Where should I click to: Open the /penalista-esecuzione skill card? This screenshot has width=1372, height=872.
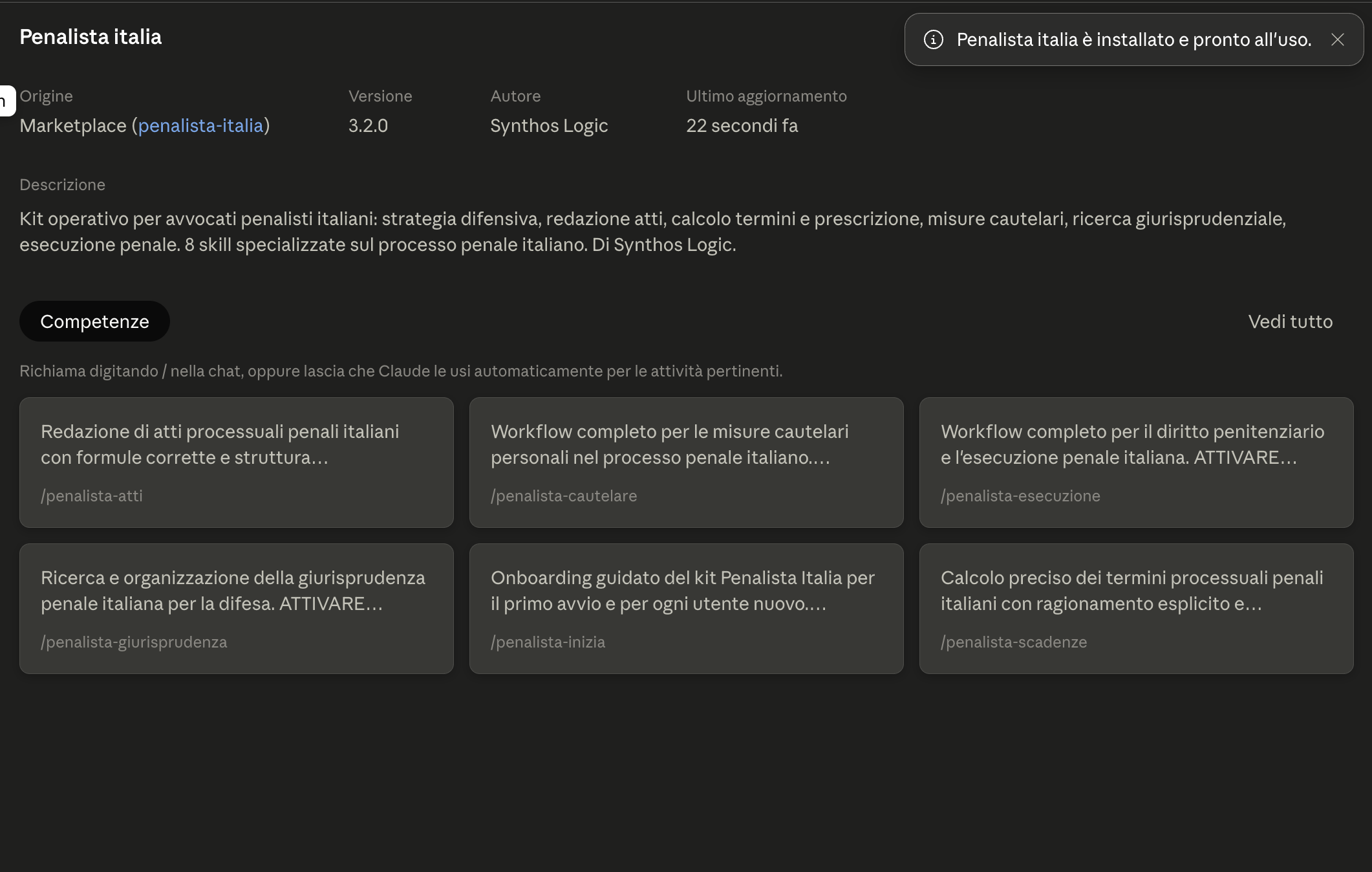pyautogui.click(x=1137, y=463)
